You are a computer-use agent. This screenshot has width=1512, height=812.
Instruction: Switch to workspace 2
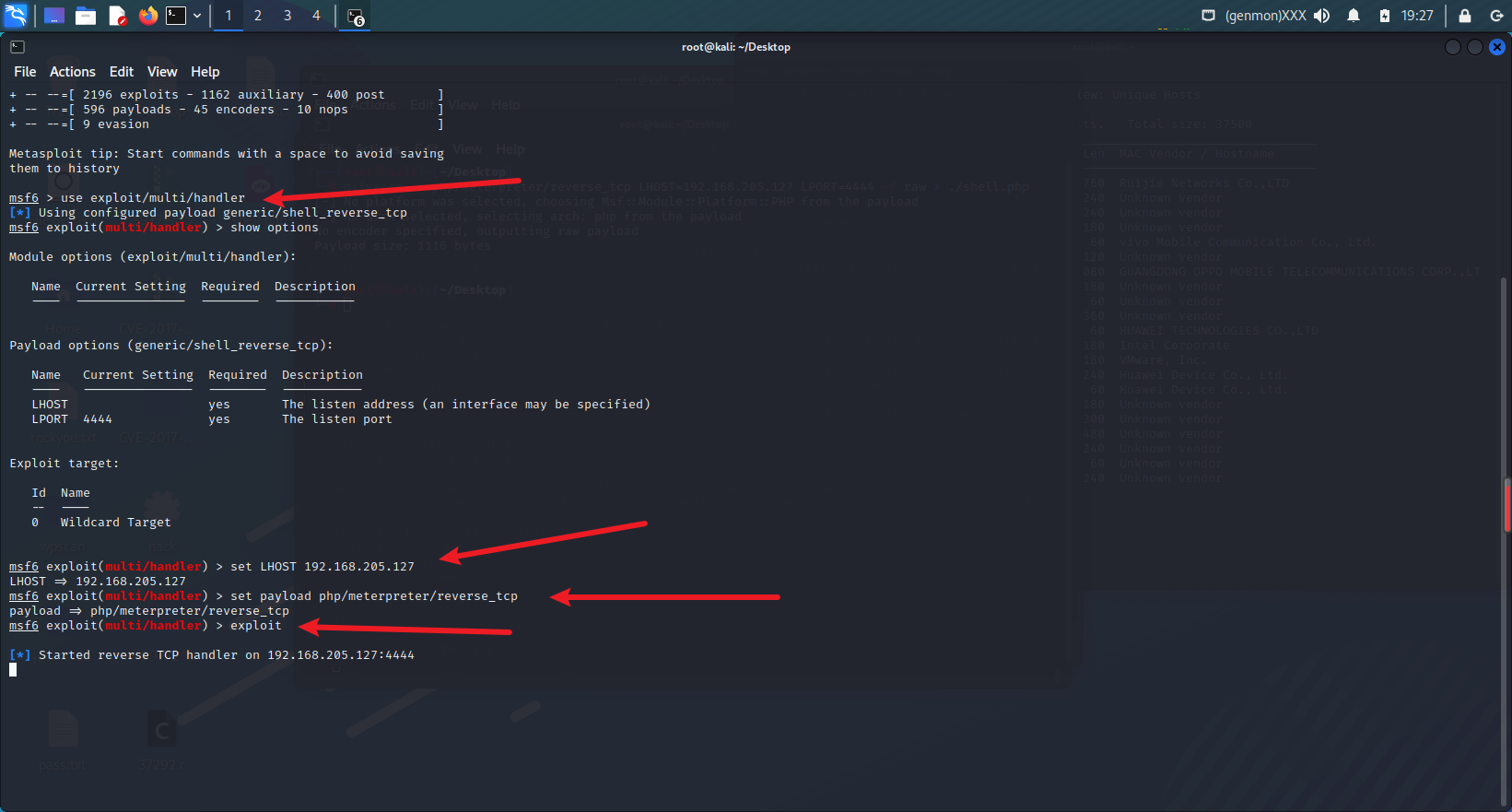(258, 16)
